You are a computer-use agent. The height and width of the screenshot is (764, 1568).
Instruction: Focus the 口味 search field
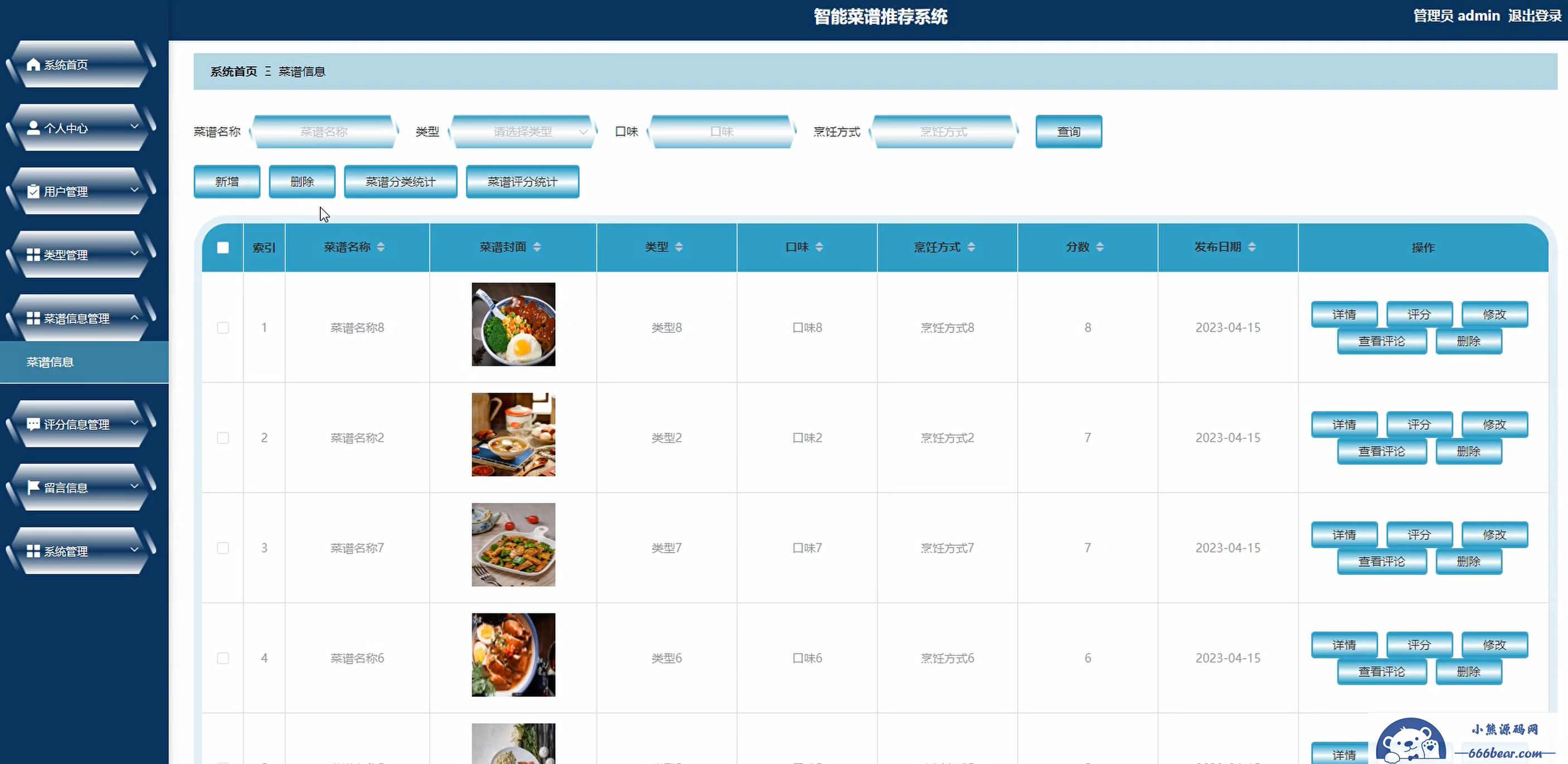coord(722,132)
